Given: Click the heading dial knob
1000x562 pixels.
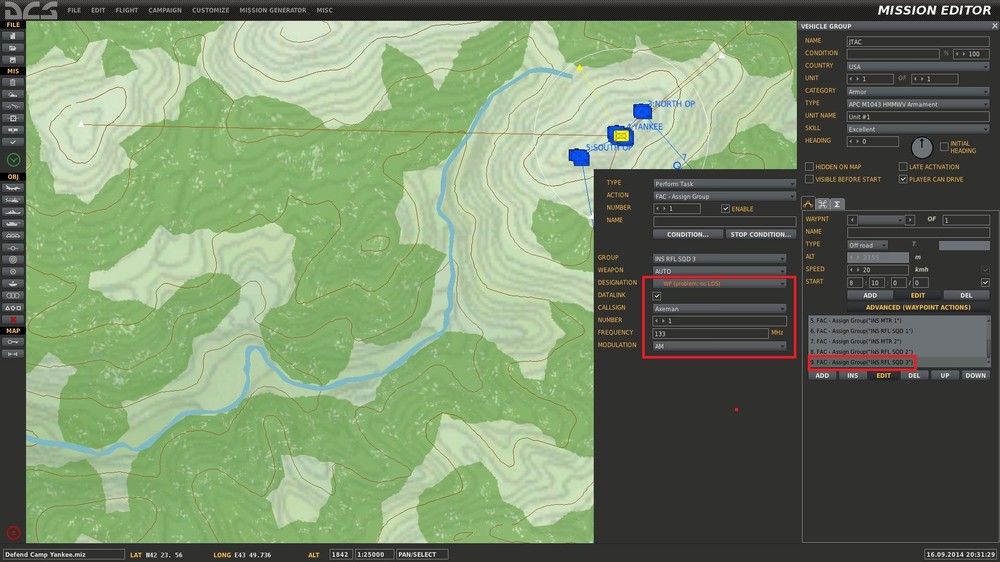Looking at the screenshot, I should click(922, 146).
